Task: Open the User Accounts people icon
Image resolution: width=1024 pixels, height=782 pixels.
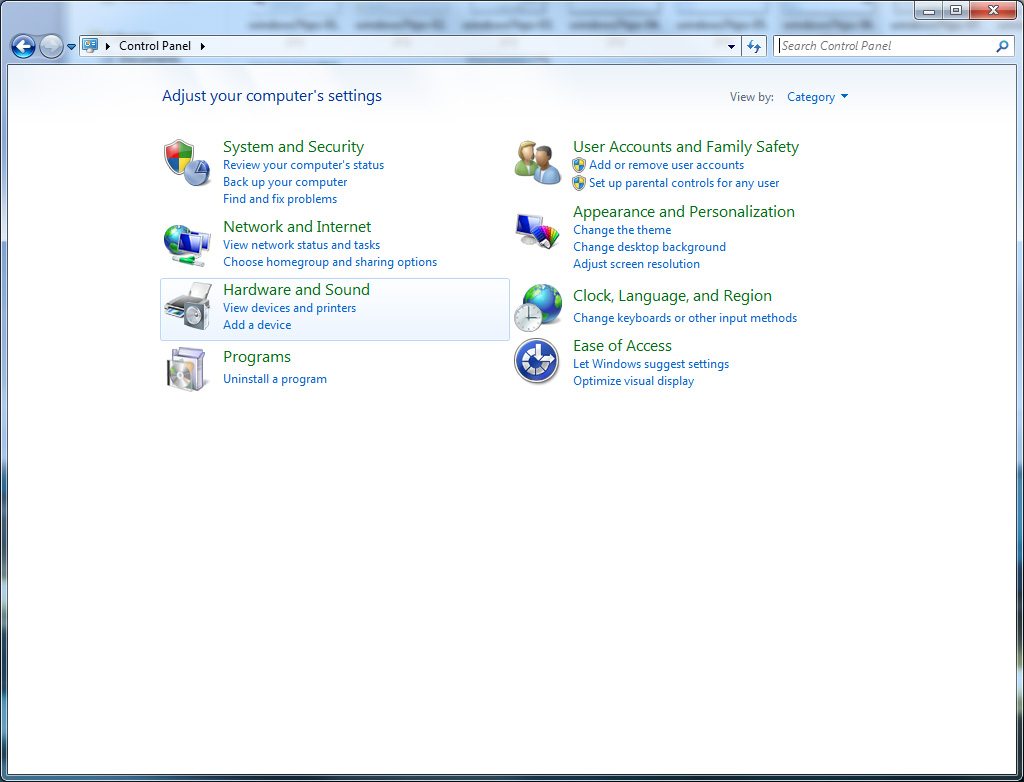Action: [537, 162]
